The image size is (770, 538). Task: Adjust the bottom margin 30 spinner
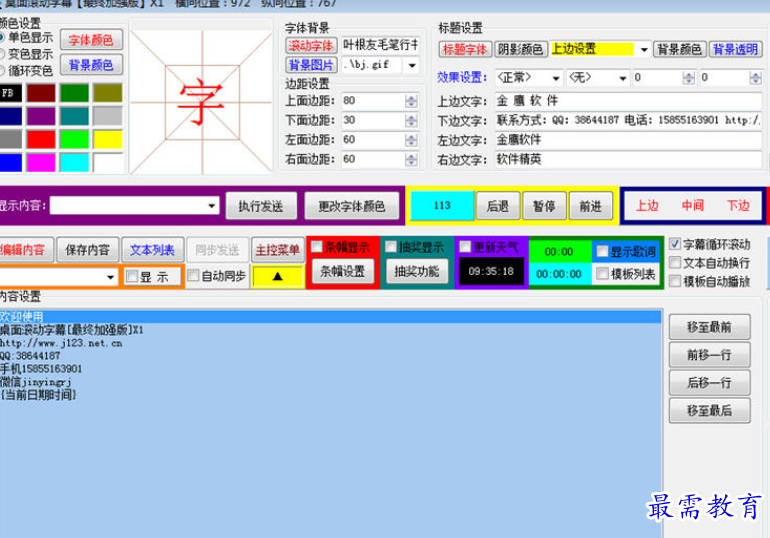(x=411, y=120)
